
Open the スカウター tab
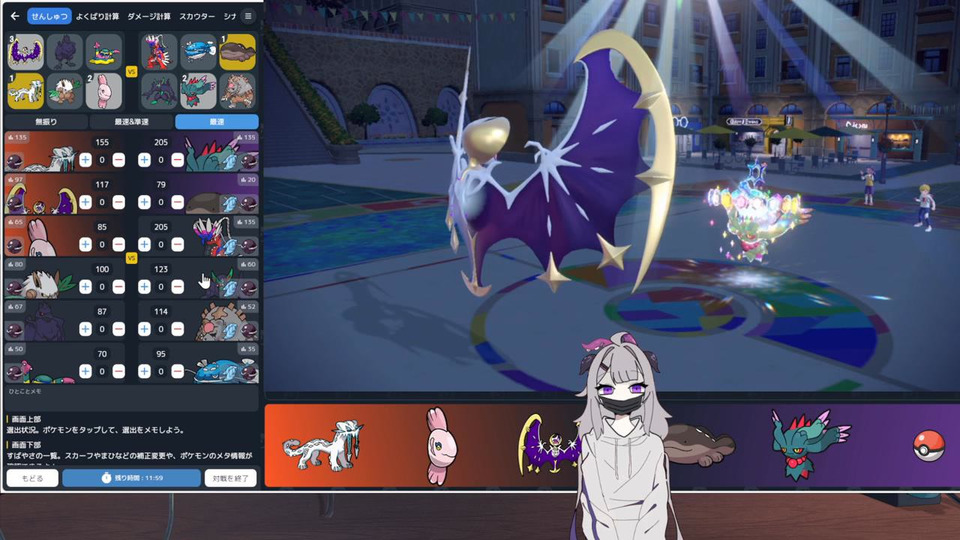[x=197, y=16]
